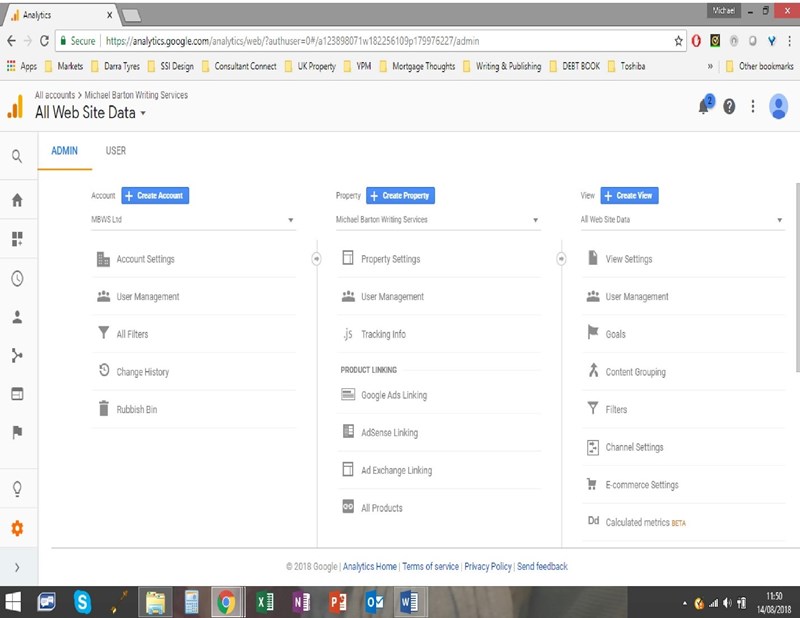Open Behaviour icon in sidebar
Viewport: 800px width, 618px height.
click(17, 394)
